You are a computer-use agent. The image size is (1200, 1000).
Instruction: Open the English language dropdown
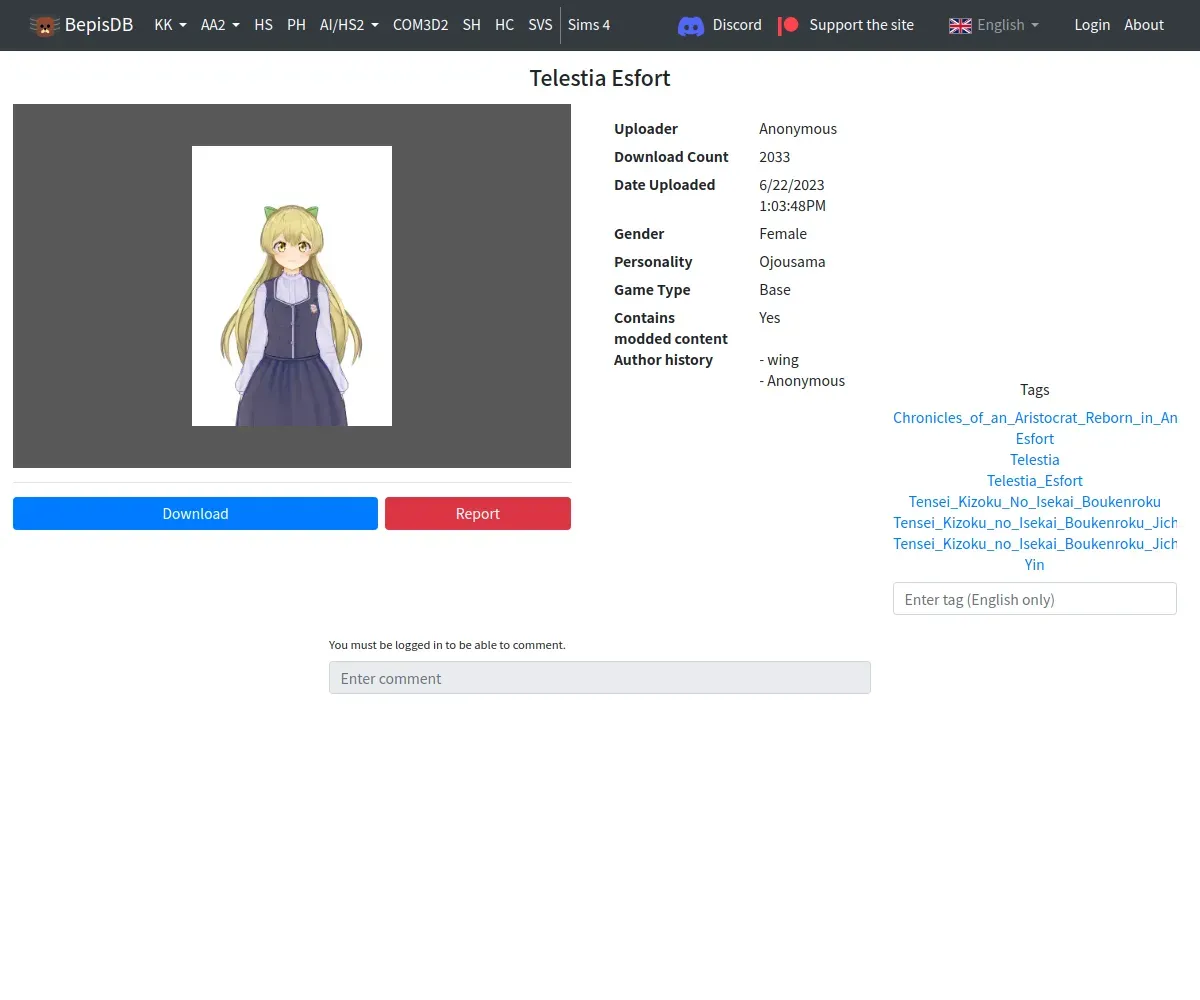coord(994,25)
